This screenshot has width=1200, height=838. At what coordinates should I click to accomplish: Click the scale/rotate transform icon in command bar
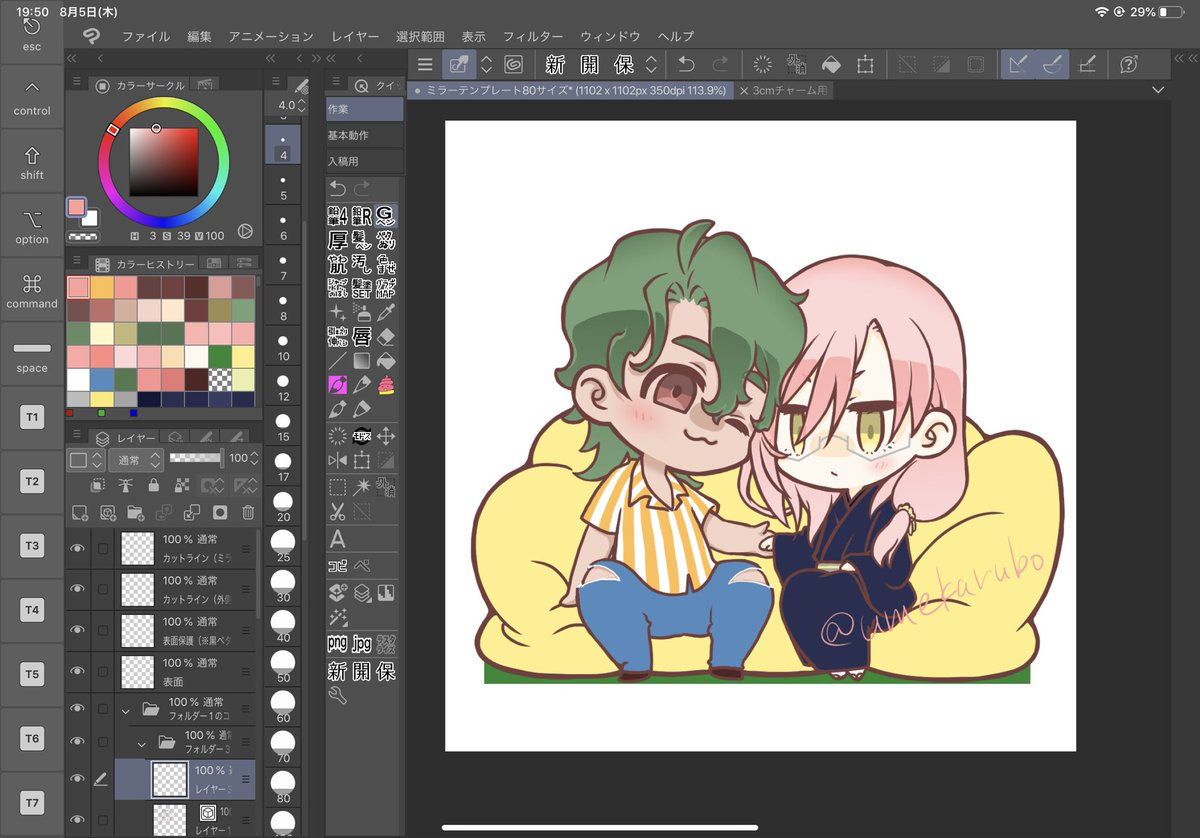[865, 65]
